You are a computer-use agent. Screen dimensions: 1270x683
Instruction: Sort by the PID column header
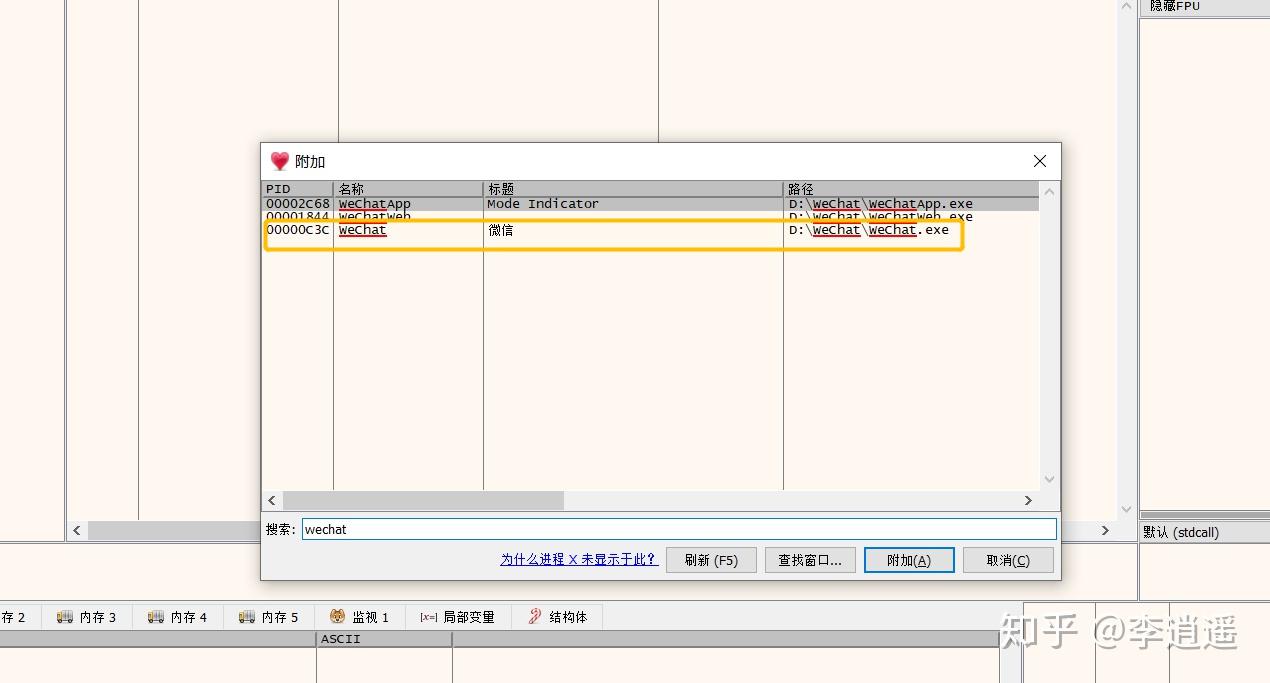coord(298,189)
